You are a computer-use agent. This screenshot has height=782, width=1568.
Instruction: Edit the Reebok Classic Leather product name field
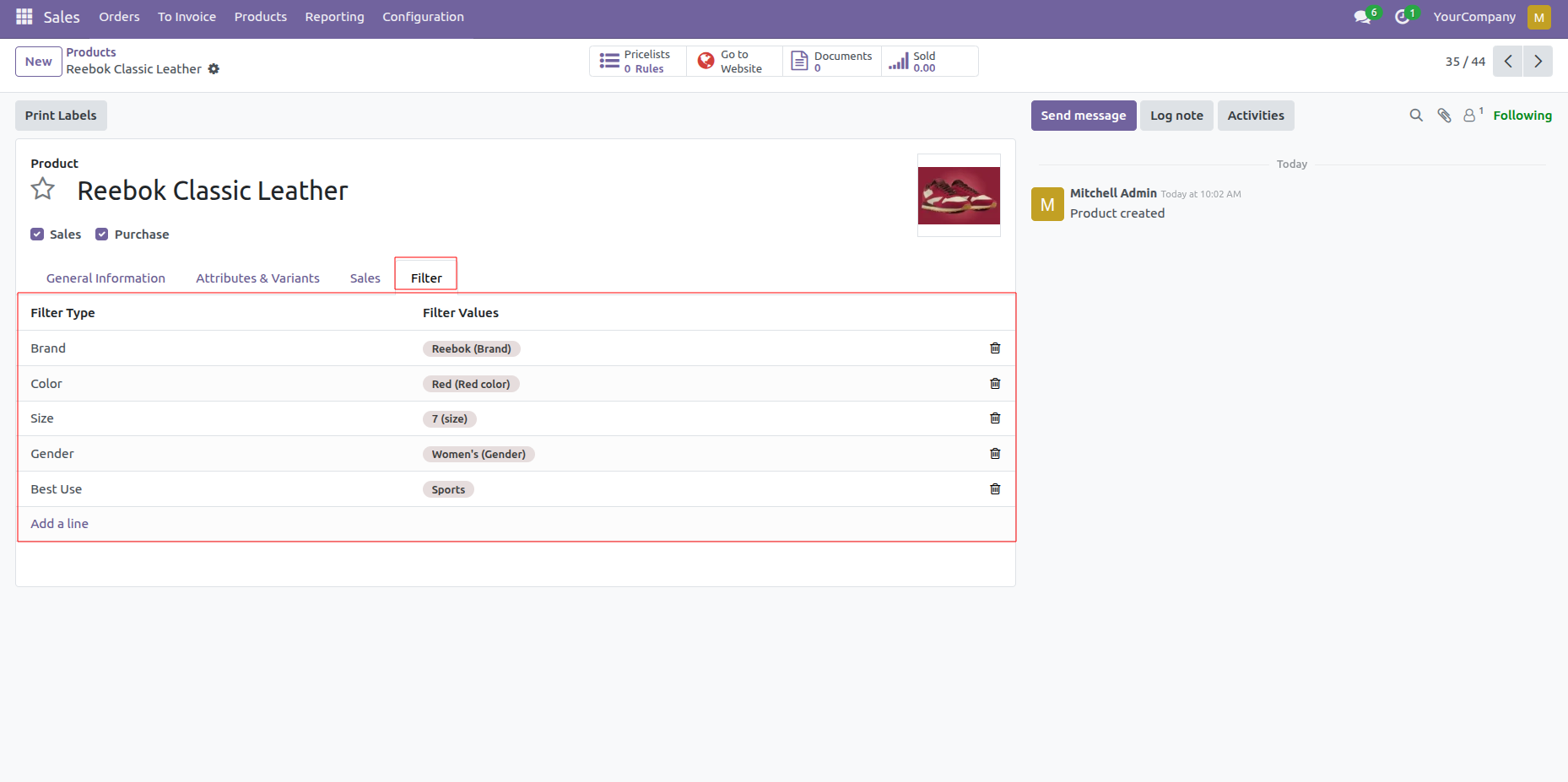click(213, 191)
